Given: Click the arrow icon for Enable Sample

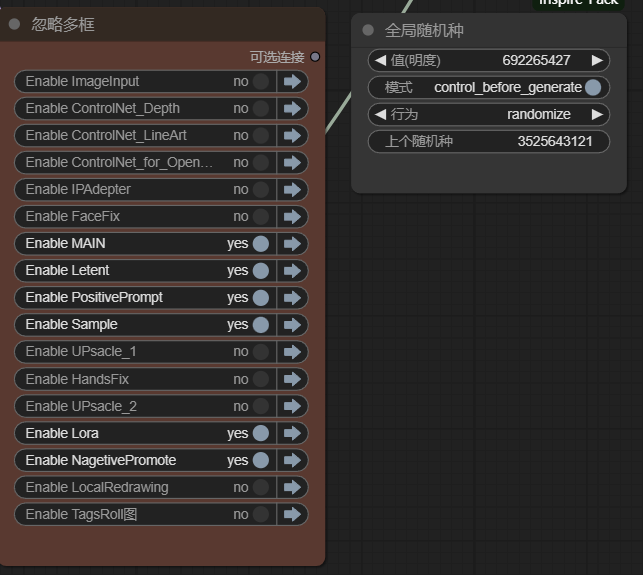Looking at the screenshot, I should coord(292,324).
